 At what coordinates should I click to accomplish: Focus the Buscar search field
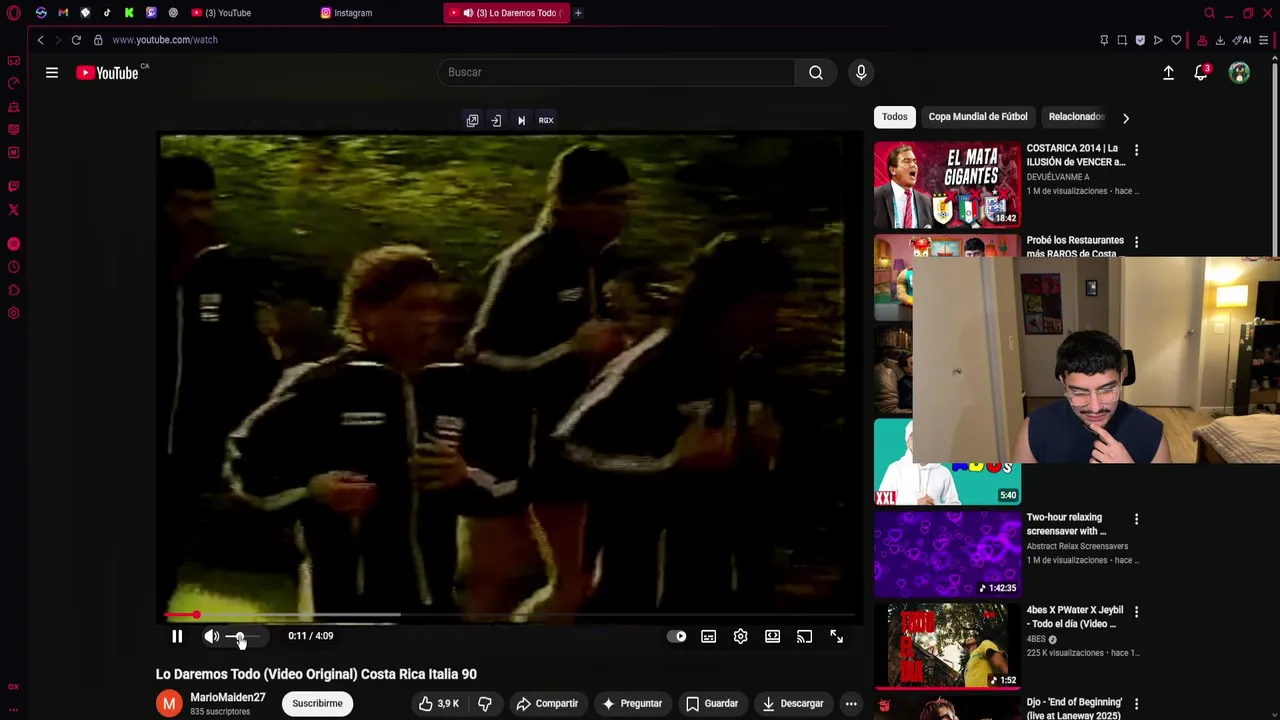616,72
